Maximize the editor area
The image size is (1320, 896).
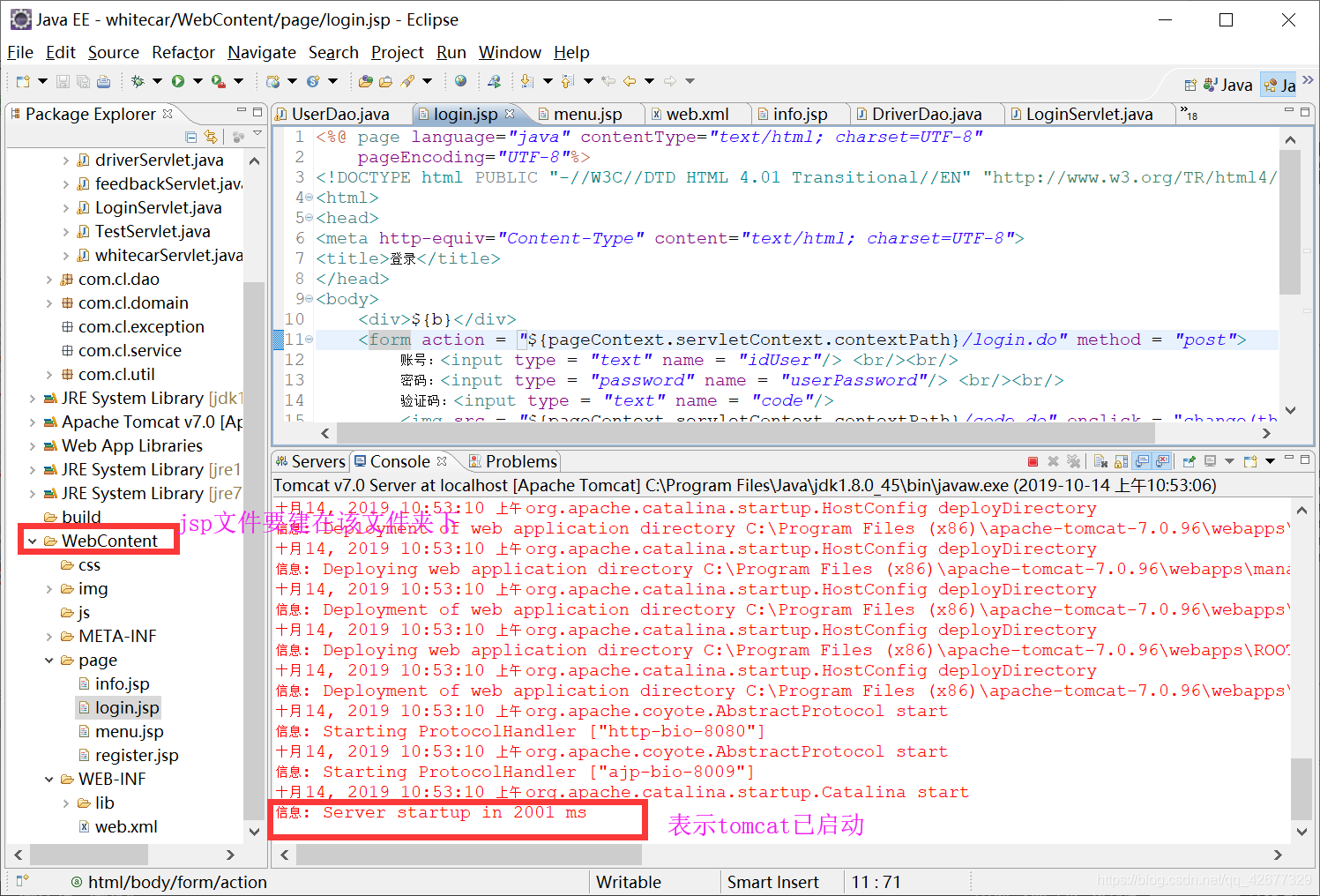coord(1306,111)
